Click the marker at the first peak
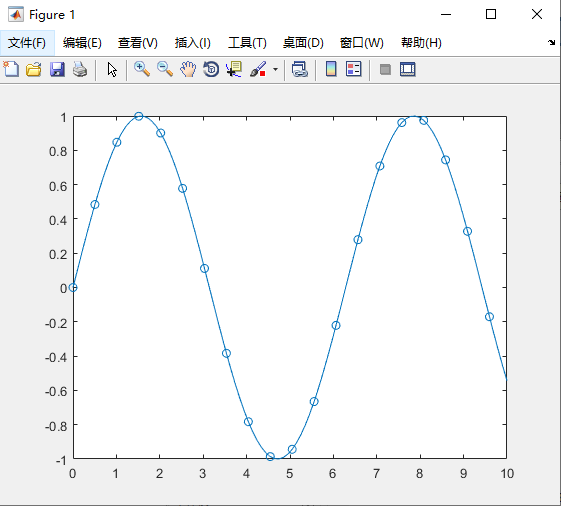561x506 pixels. click(139, 116)
